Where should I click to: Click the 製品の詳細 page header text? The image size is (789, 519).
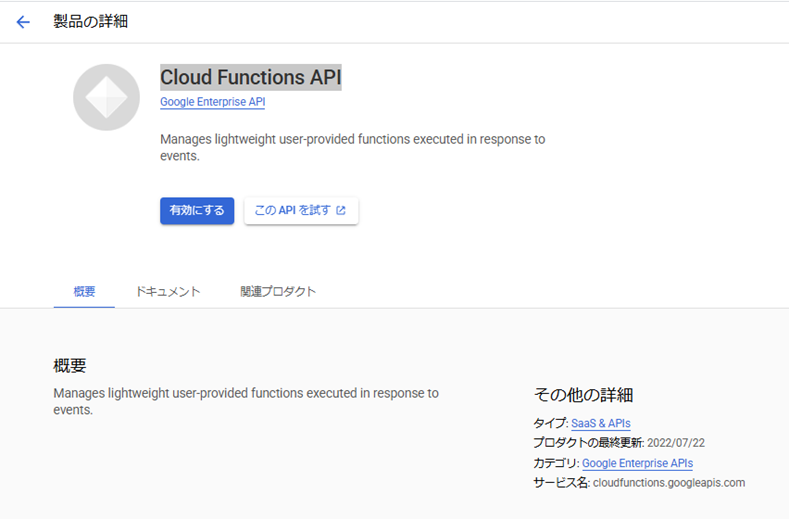(x=91, y=22)
